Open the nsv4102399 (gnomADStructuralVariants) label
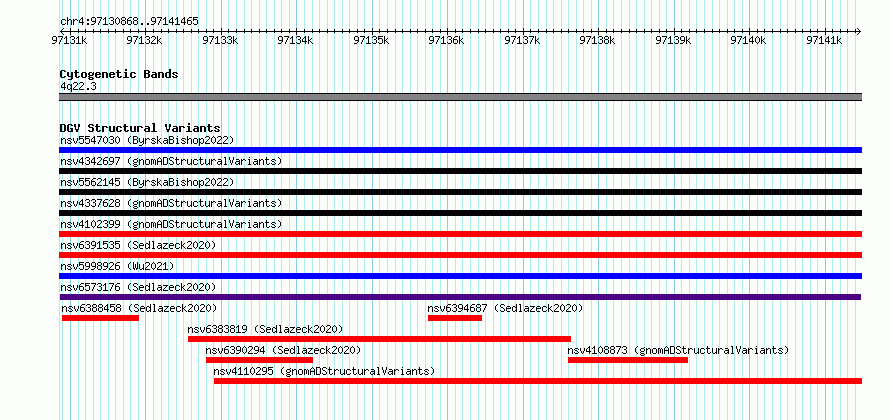Screen dimensions: 890x420 coord(171,224)
